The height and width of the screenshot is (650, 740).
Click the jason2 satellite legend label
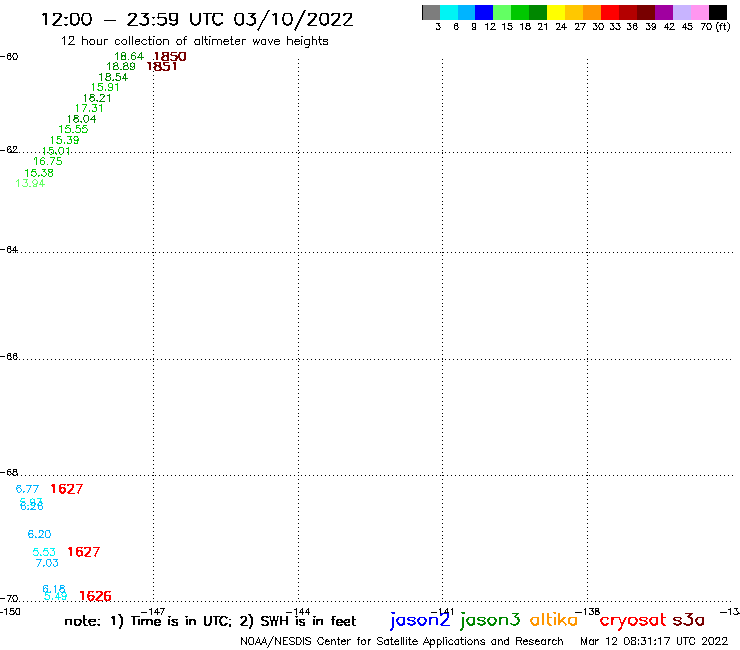(420, 620)
